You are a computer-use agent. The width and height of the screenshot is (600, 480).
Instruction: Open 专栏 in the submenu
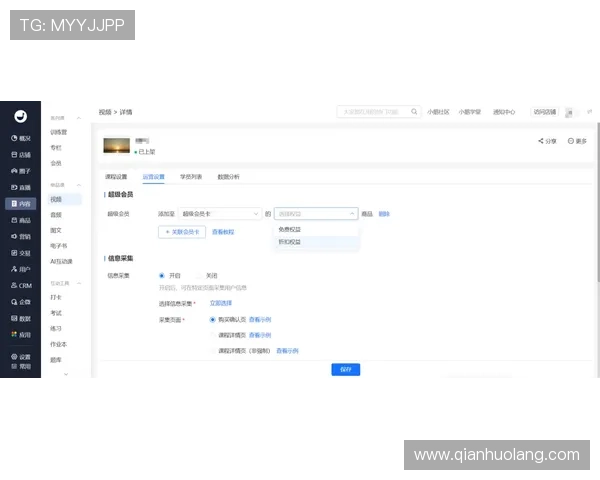pyautogui.click(x=56, y=147)
